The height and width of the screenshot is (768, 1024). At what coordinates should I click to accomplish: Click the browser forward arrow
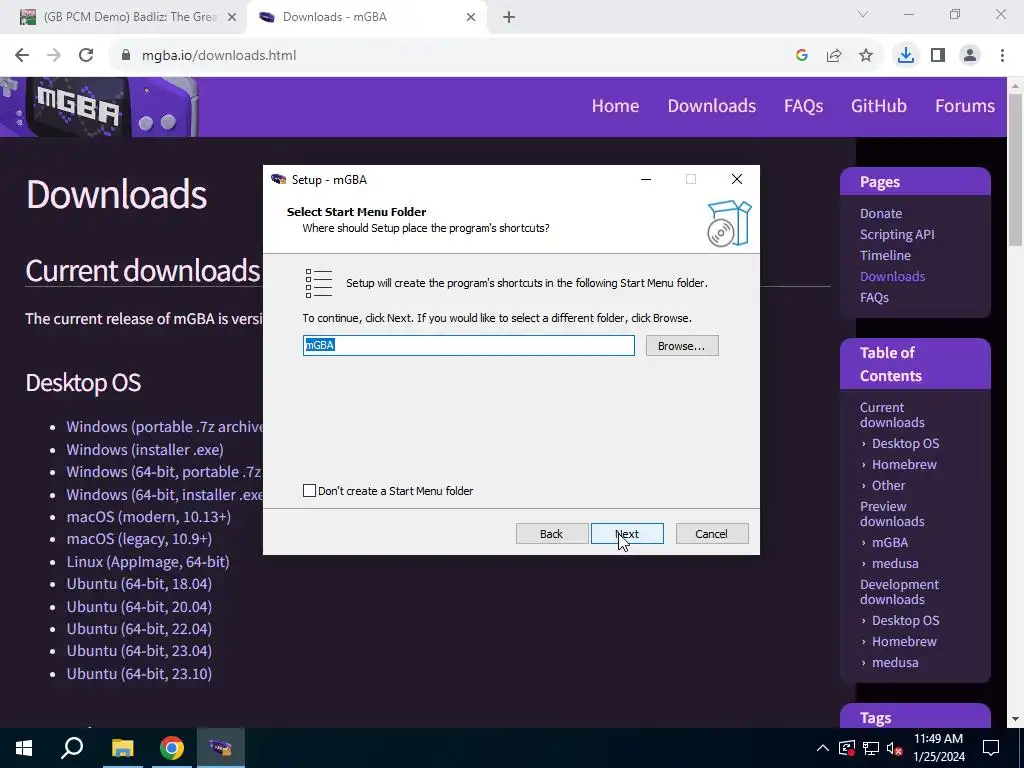pos(54,56)
